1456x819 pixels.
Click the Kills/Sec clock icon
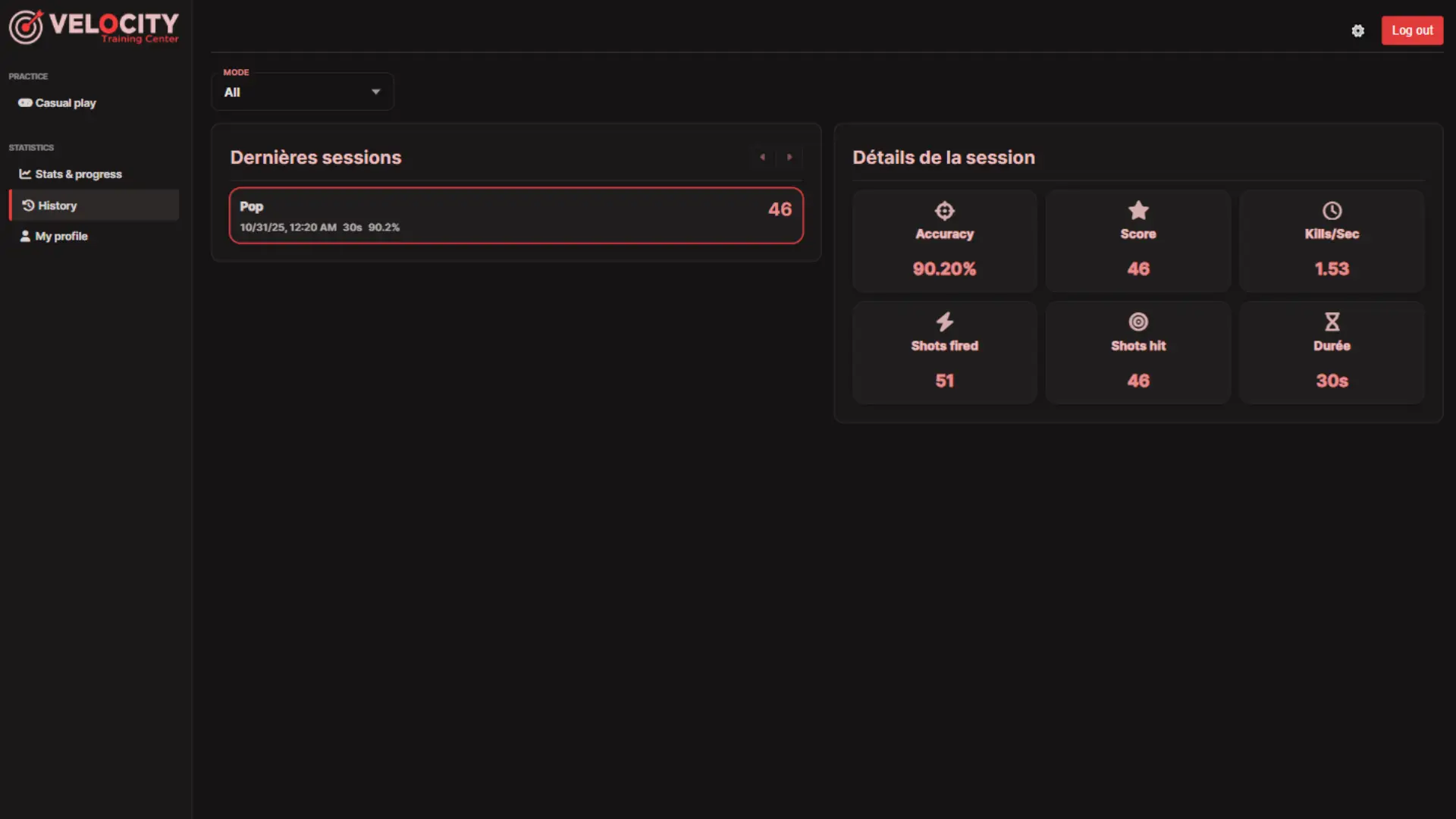tap(1332, 211)
